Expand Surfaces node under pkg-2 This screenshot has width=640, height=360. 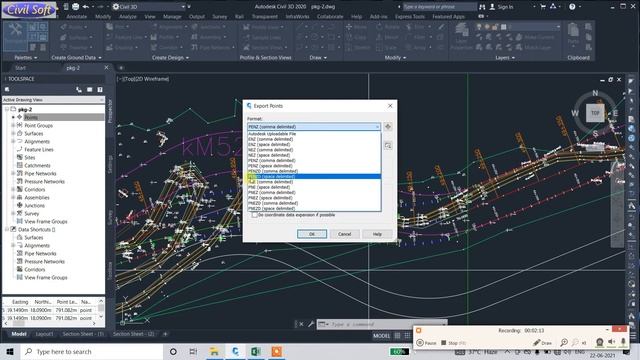(x=13, y=133)
